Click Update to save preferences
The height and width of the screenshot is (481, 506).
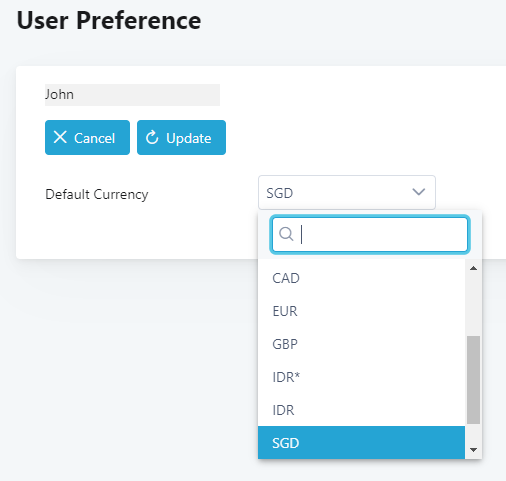(x=181, y=137)
